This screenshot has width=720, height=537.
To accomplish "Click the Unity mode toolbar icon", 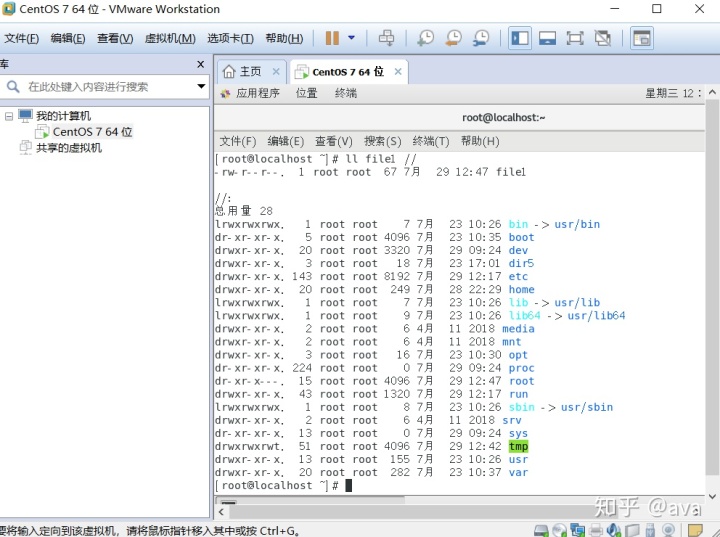I will [602, 38].
